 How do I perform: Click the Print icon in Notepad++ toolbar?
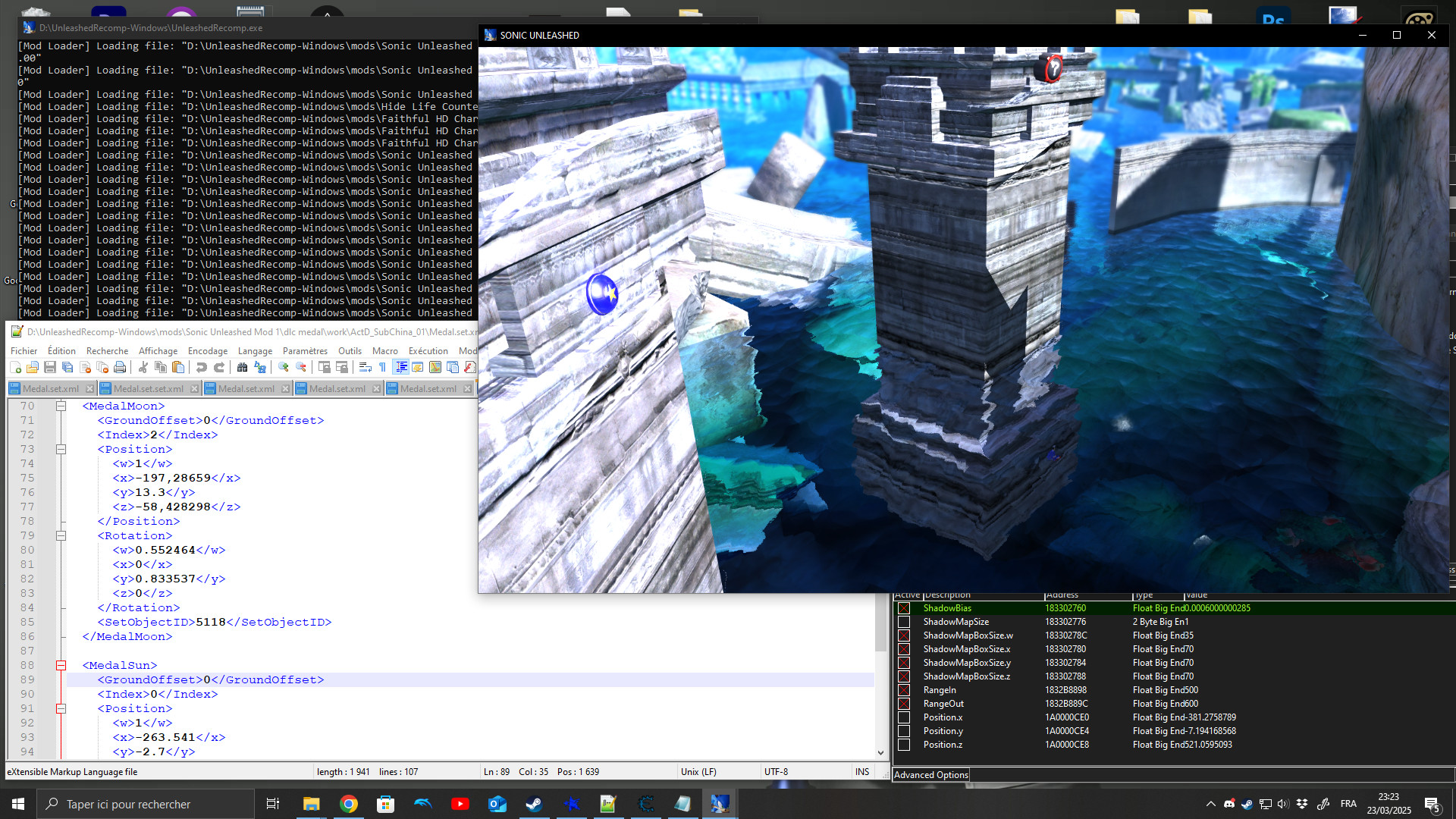(120, 368)
